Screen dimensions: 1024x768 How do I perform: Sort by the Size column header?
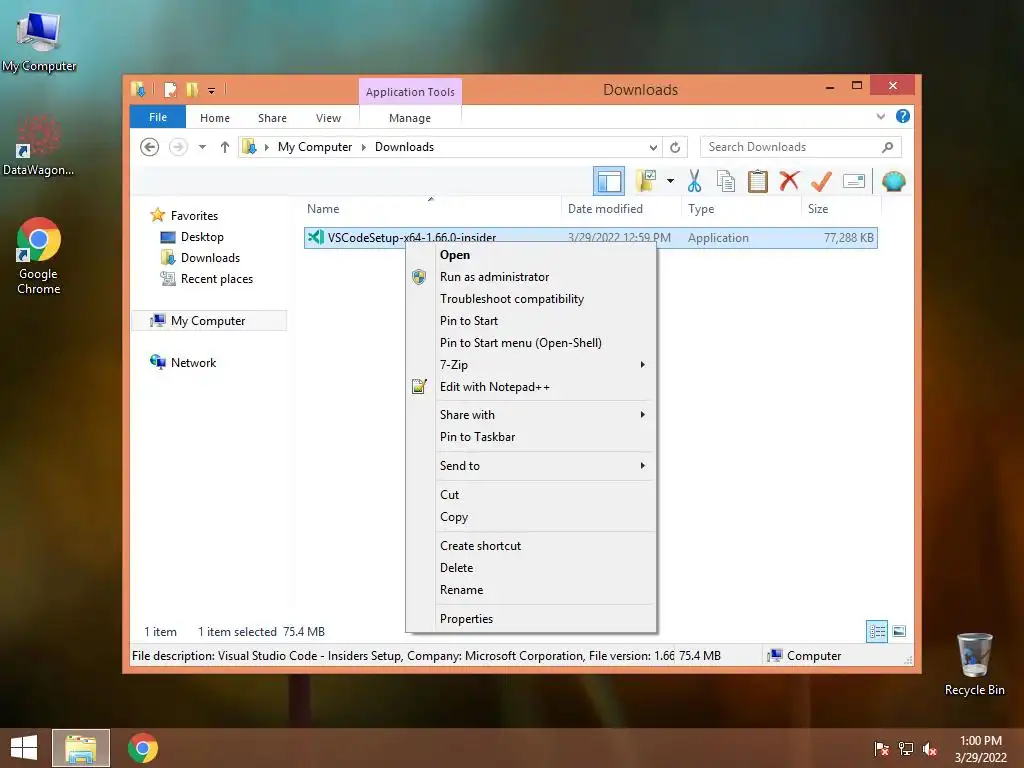tap(841, 209)
